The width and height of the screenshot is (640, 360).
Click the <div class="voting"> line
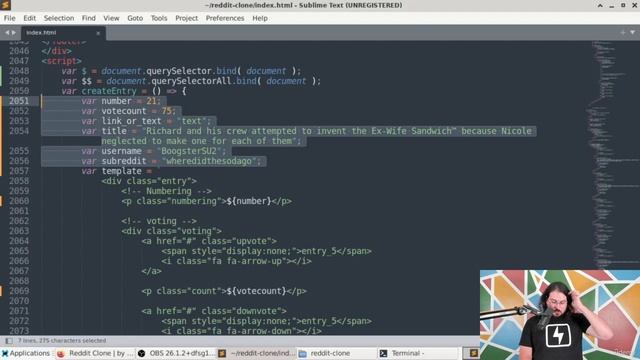point(171,231)
